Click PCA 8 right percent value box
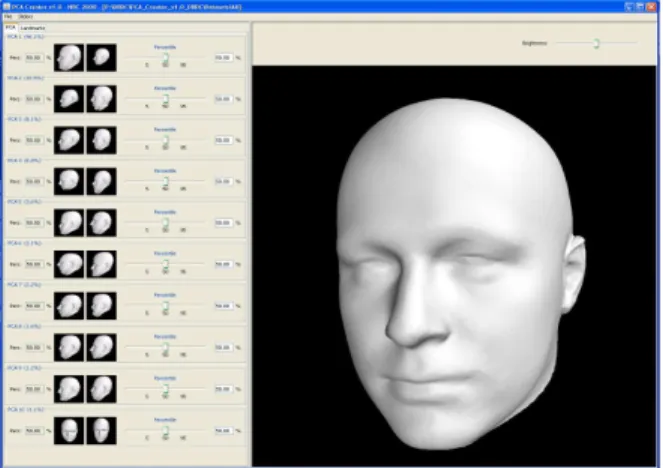 tap(223, 348)
